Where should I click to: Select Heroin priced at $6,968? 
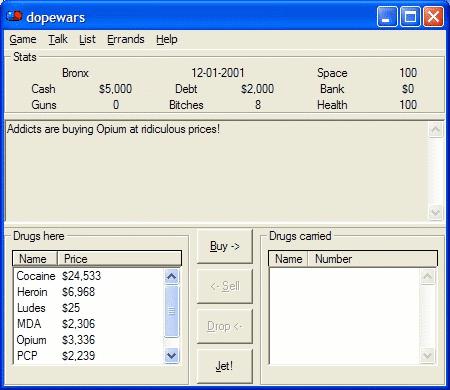[x=89, y=292]
